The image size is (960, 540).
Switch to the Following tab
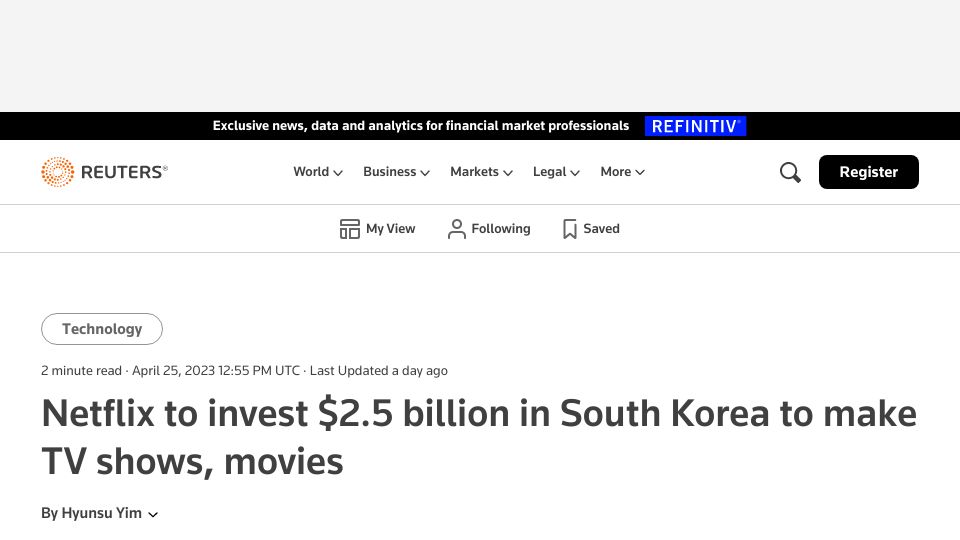point(489,229)
